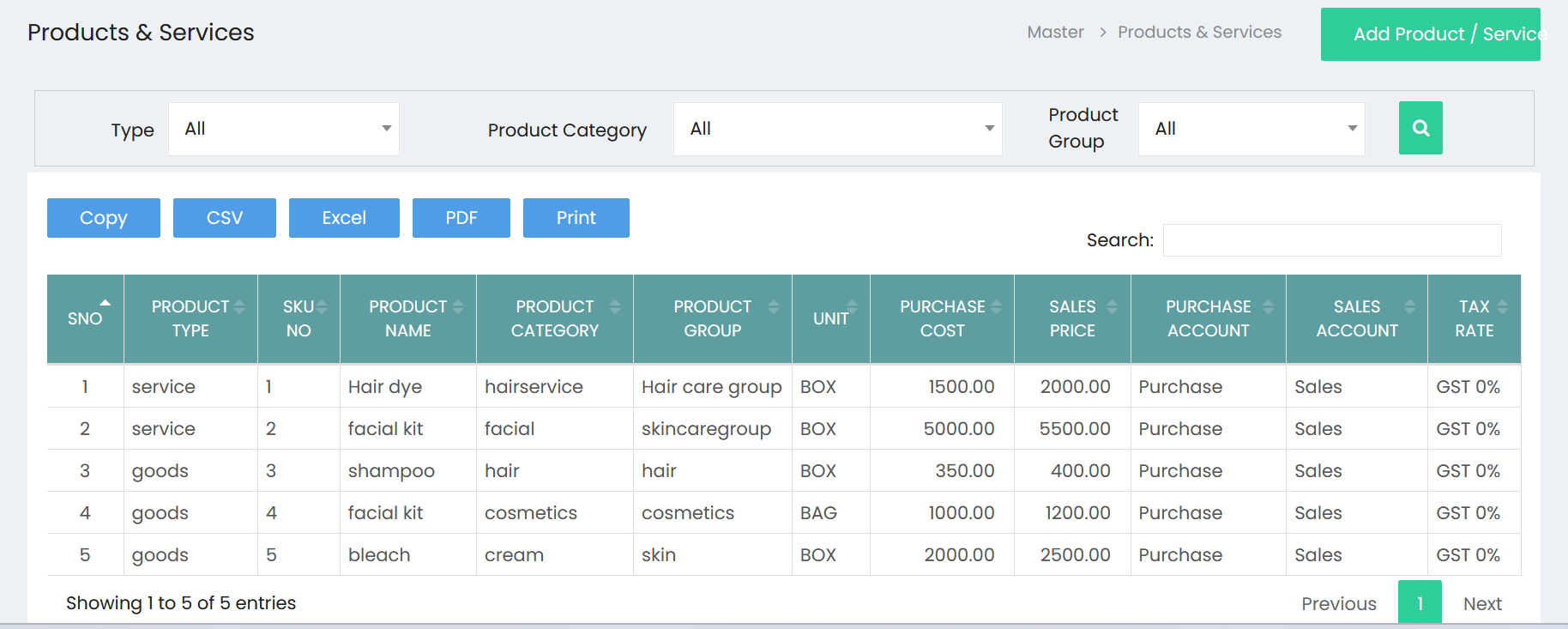Sort by Product Name column arrows

[x=458, y=306]
